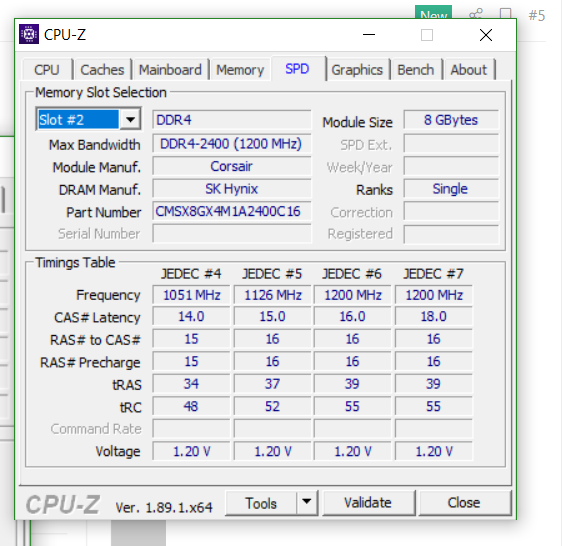Click the Single ranks value

[451, 189]
